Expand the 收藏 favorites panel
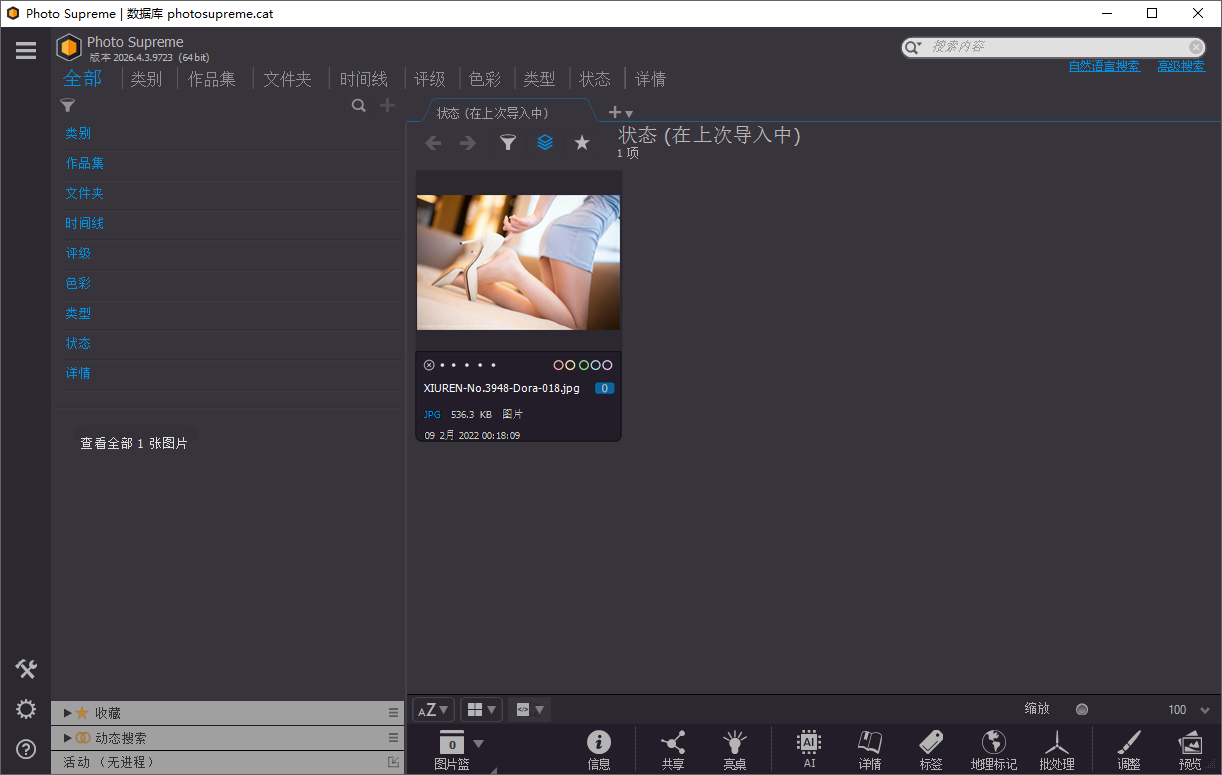 click(68, 713)
